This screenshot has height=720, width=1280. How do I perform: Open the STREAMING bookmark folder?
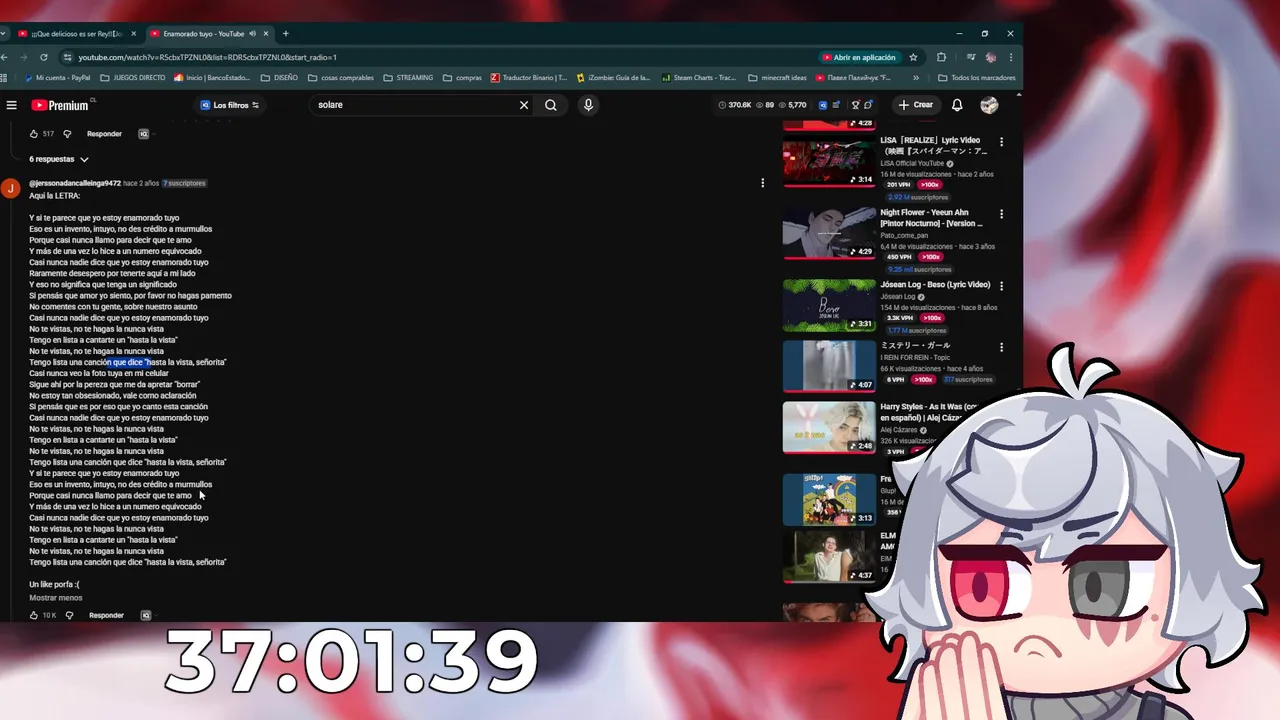[407, 77]
